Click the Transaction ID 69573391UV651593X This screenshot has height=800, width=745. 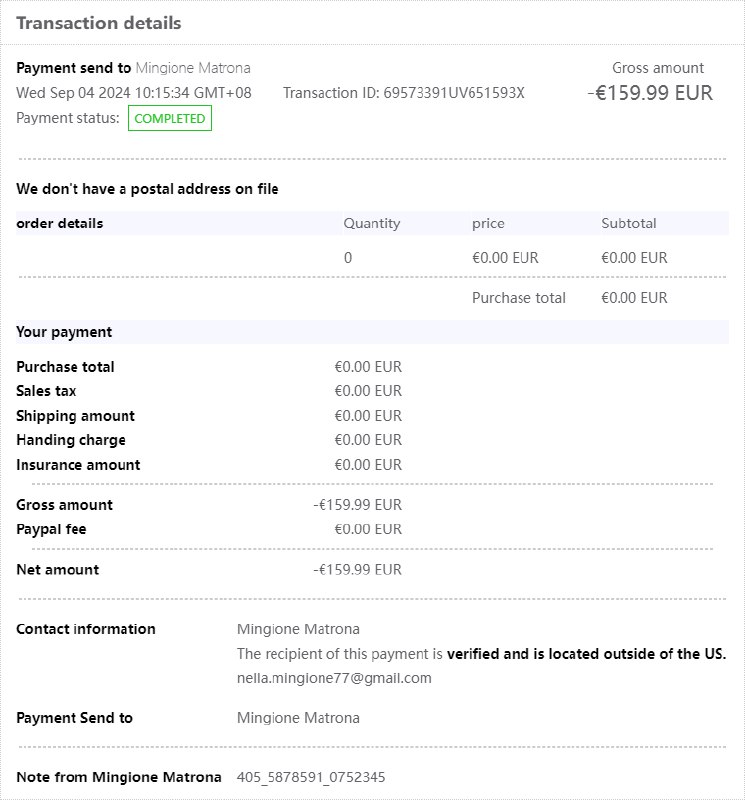pos(404,93)
